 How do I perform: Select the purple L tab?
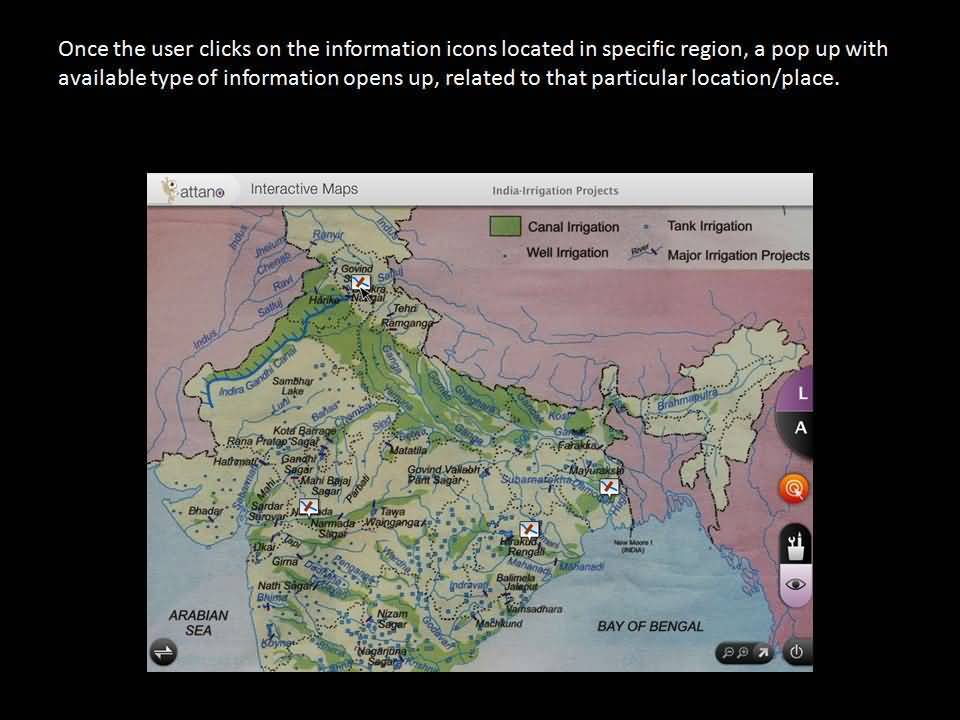(x=802, y=394)
